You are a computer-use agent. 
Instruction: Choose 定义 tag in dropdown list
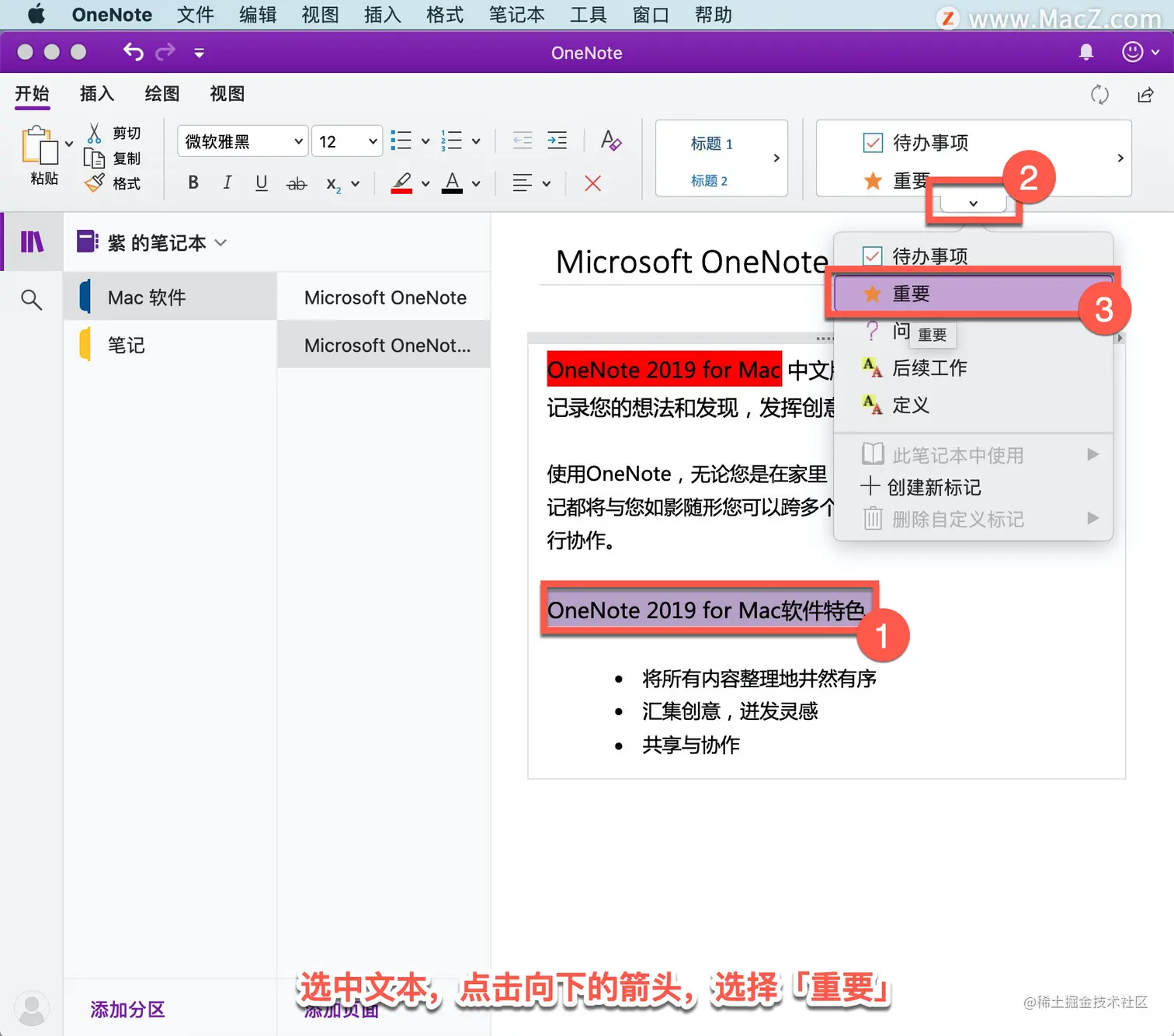coord(973,405)
